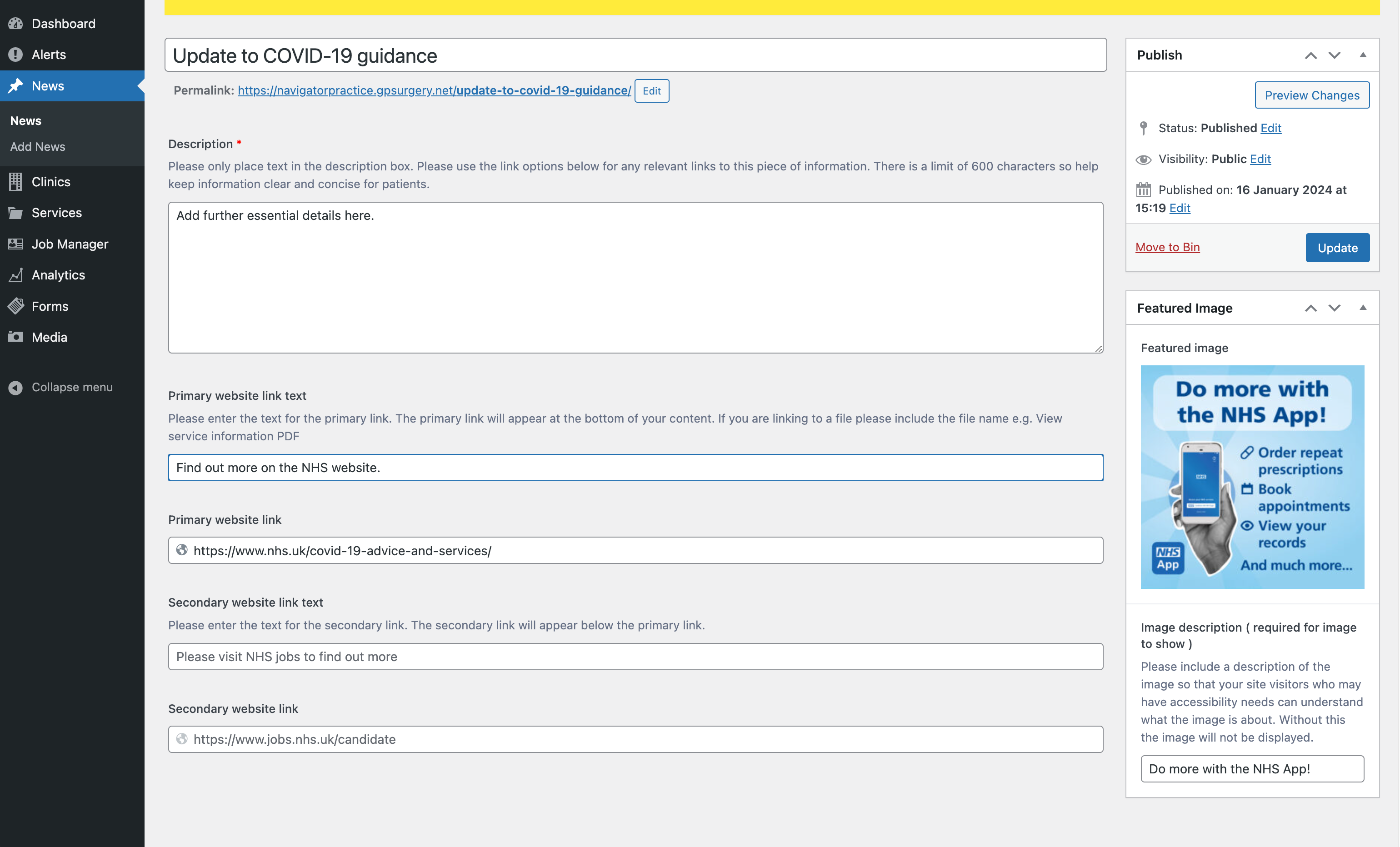This screenshot has height=847, width=1400.
Task: Open Services menu item
Action: click(x=72, y=213)
